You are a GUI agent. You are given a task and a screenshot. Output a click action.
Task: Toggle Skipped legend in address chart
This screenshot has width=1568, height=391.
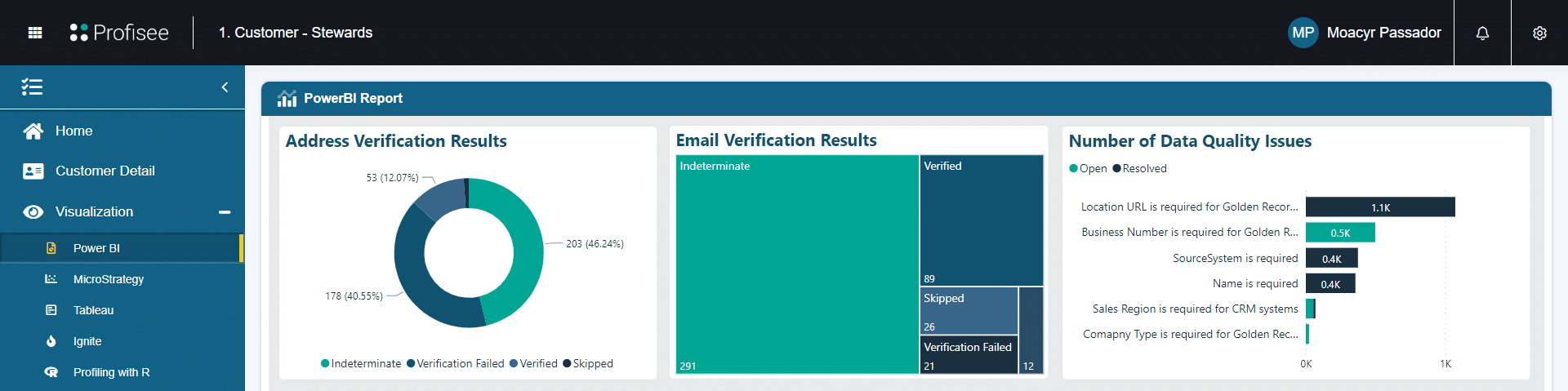[x=588, y=363]
